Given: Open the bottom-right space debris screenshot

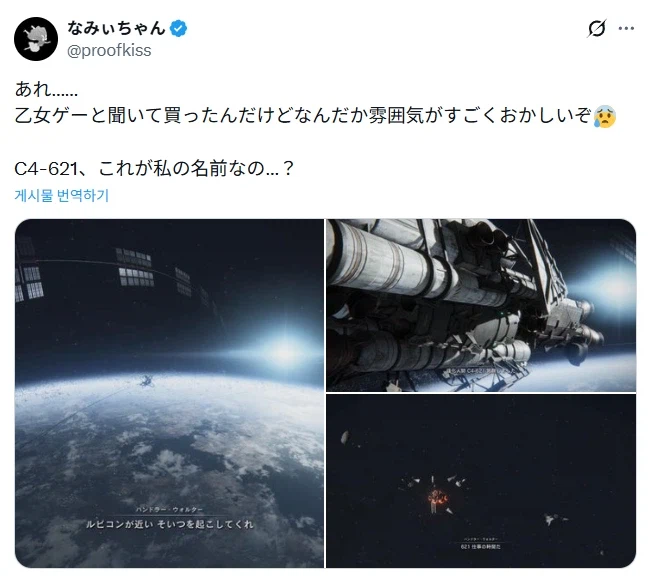Looking at the screenshot, I should pyautogui.click(x=481, y=481).
